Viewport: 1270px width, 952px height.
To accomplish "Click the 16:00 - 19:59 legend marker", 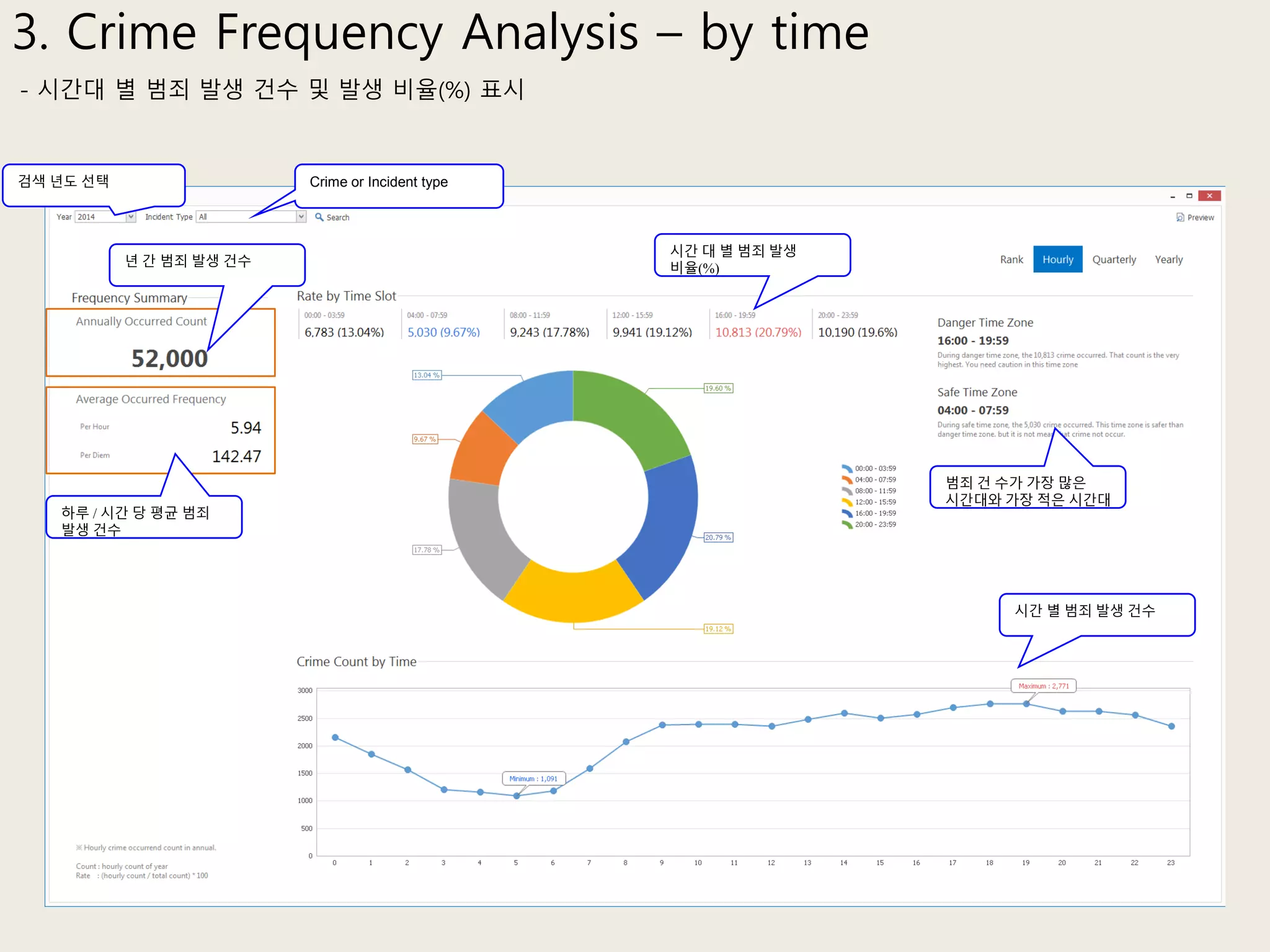I will click(847, 513).
